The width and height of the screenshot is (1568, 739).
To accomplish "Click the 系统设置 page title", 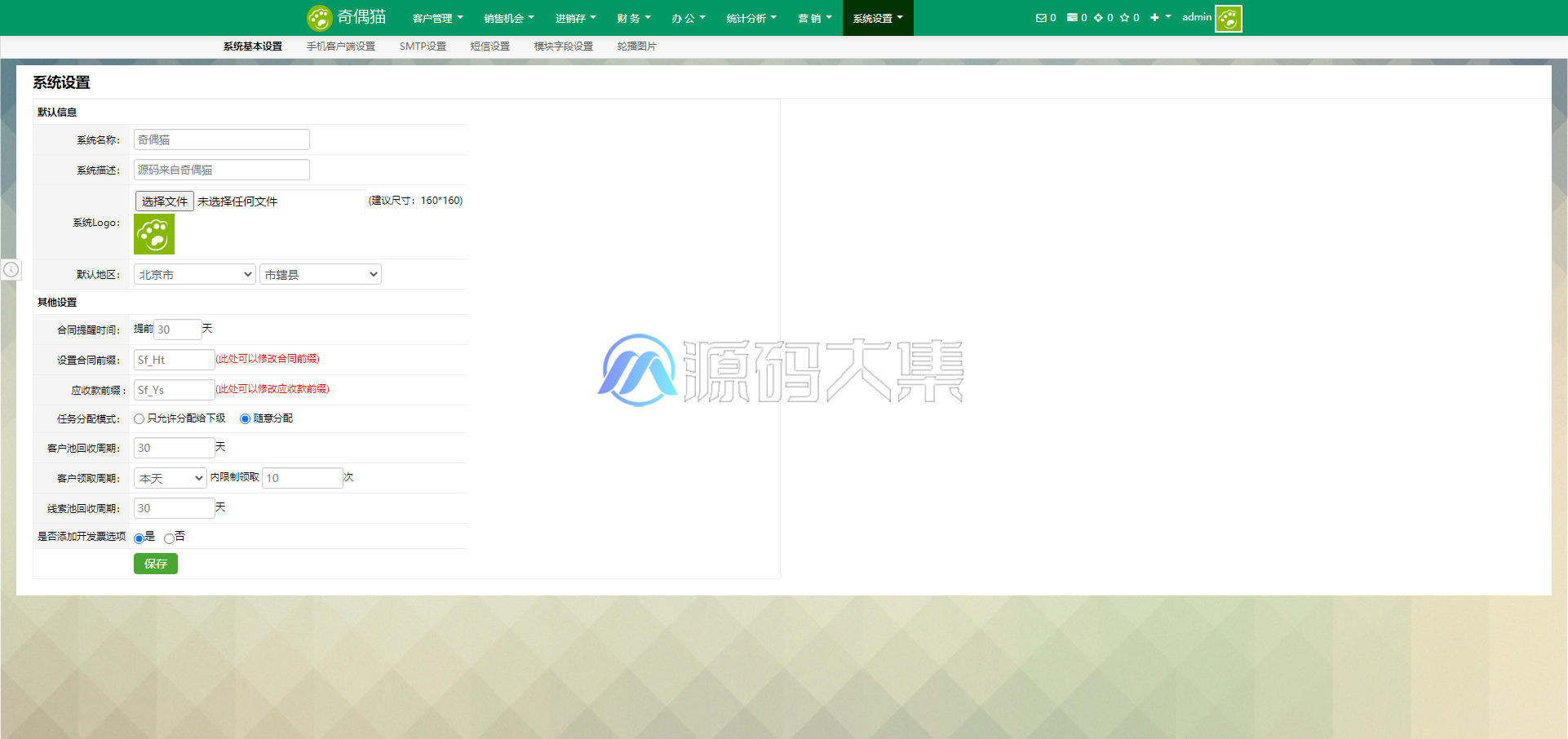I will [x=61, y=82].
